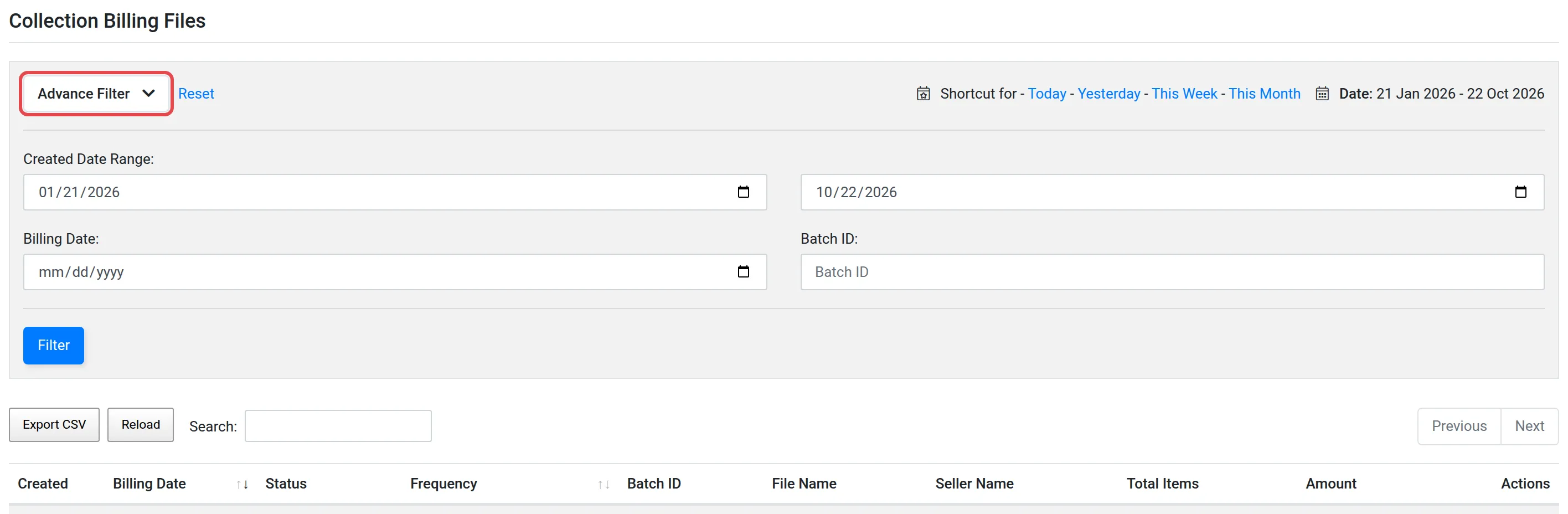1568x514 pixels.
Task: Sort by Status column header
Action: point(286,484)
